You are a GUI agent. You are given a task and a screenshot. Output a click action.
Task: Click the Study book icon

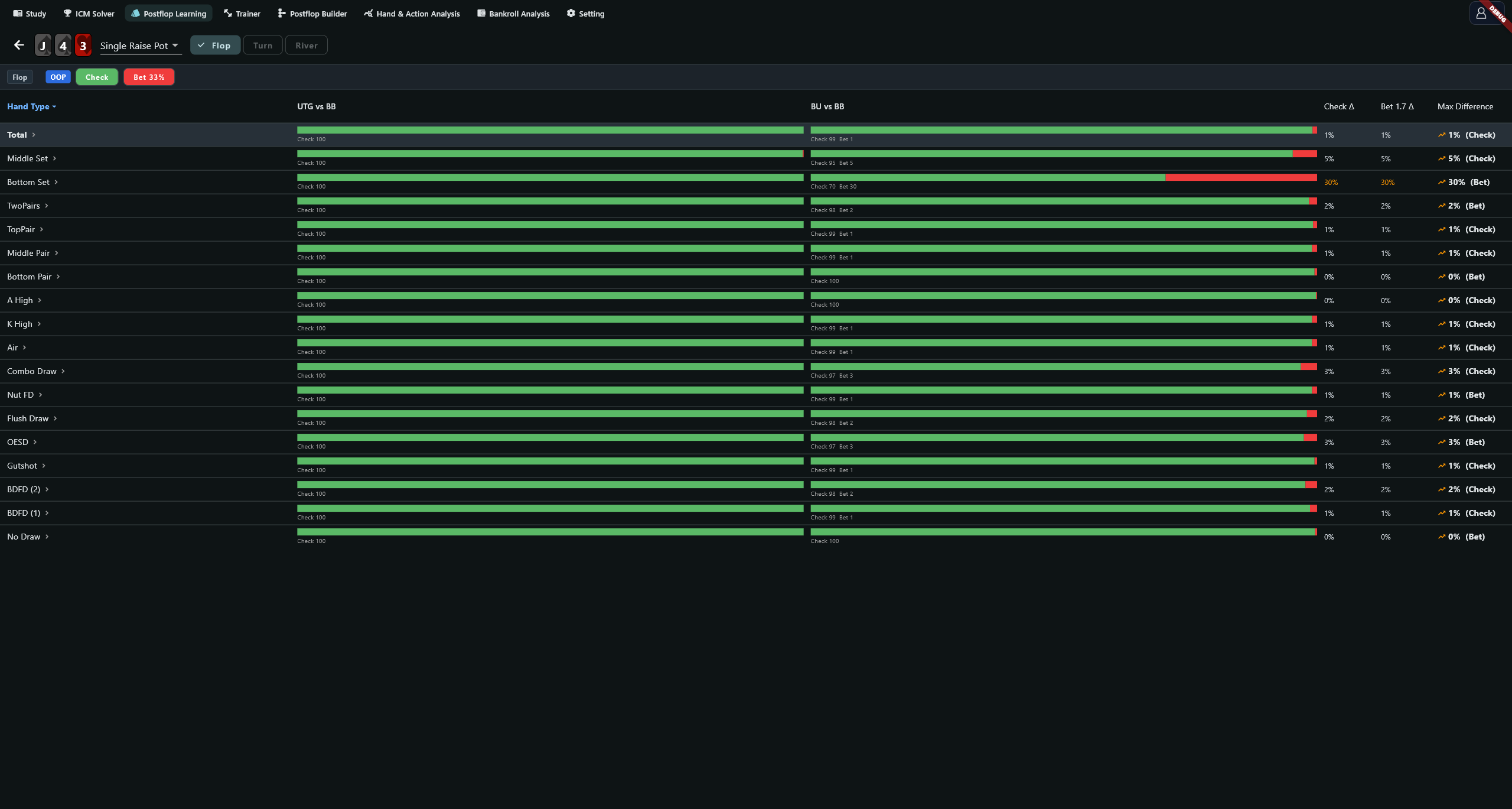click(18, 13)
